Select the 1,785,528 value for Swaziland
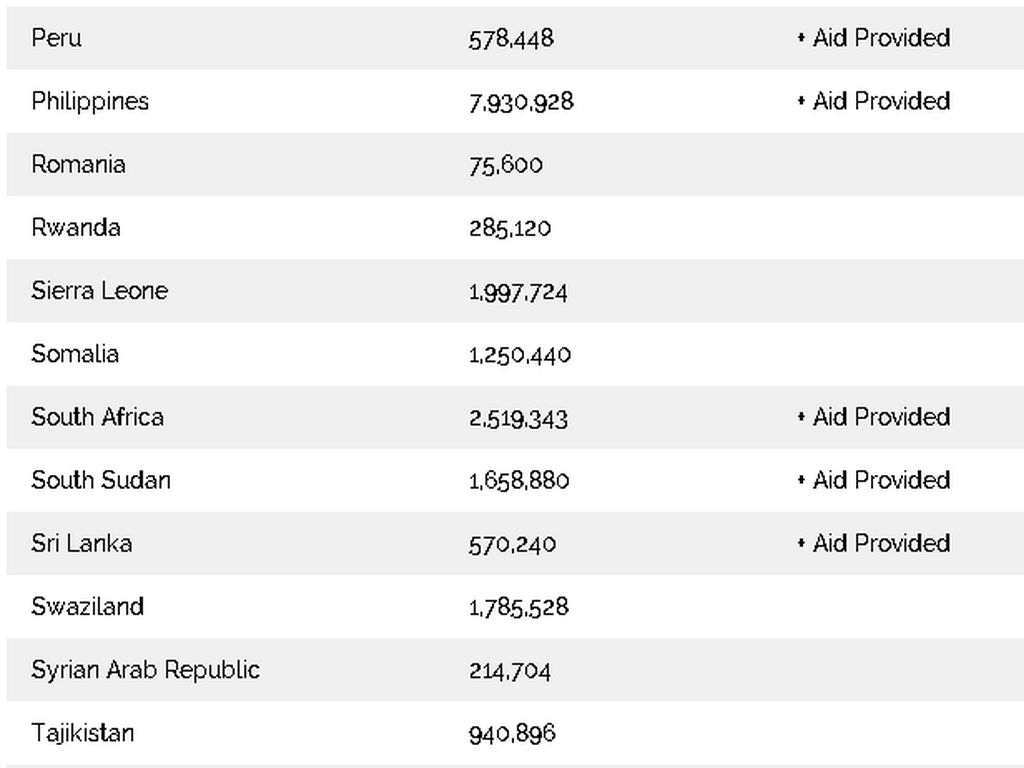Viewport: 1024px width, 768px height. click(x=518, y=607)
